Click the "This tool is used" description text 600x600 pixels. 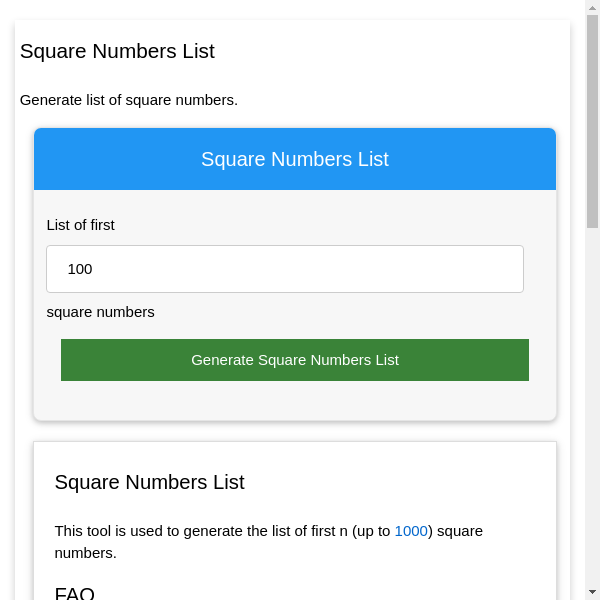120,531
